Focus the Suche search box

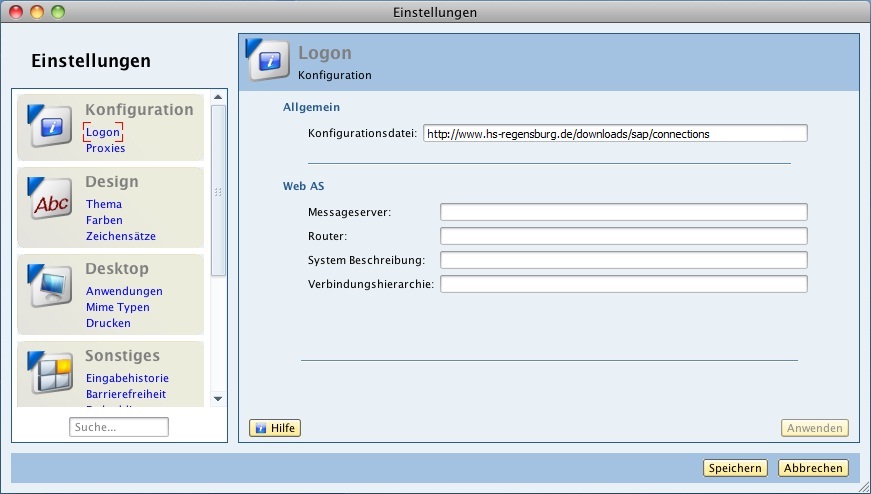(119, 427)
